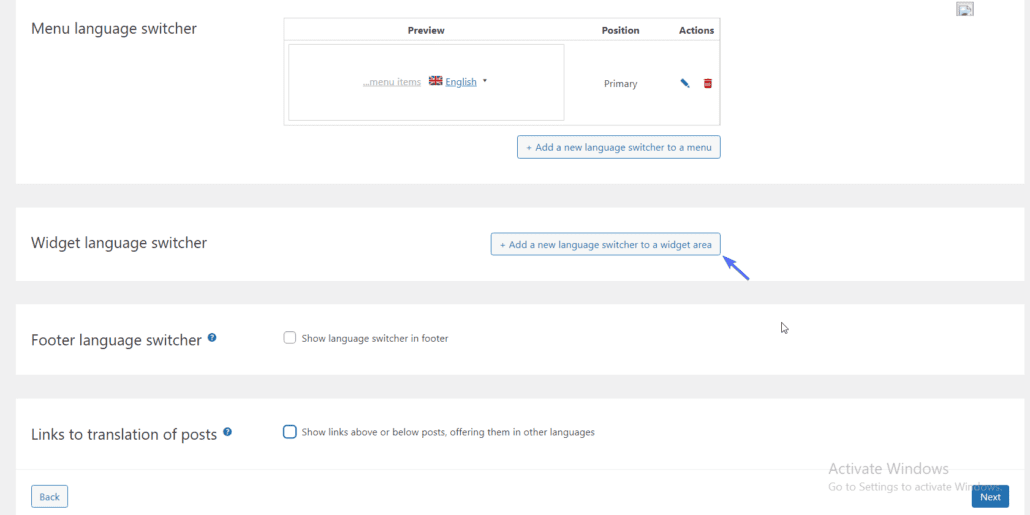Viewport: 1030px width, 515px height.
Task: Click the Actions column header
Action: (x=696, y=30)
